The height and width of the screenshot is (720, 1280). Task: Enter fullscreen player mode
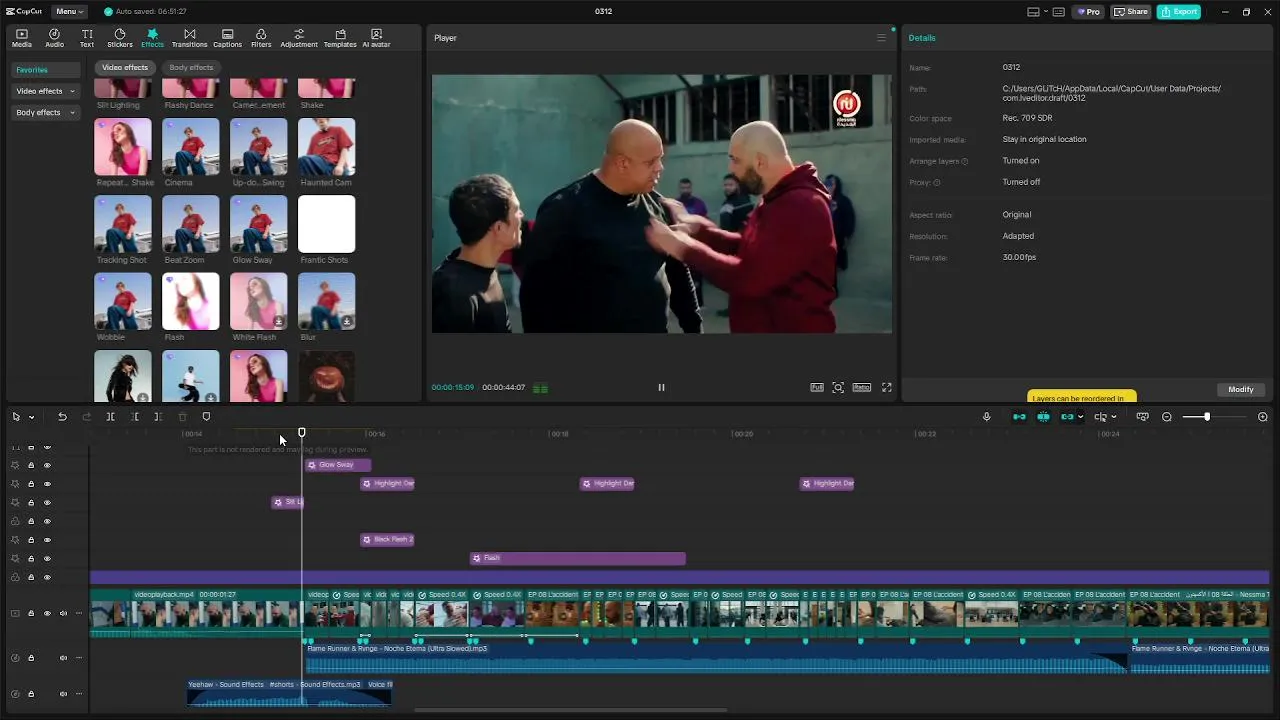[x=886, y=388]
